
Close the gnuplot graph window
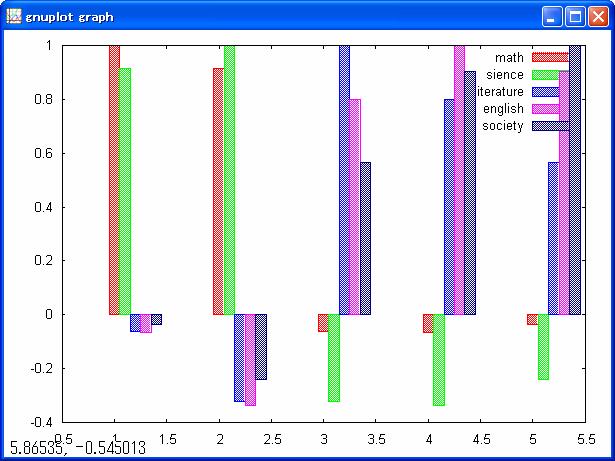pyautogui.click(x=598, y=16)
